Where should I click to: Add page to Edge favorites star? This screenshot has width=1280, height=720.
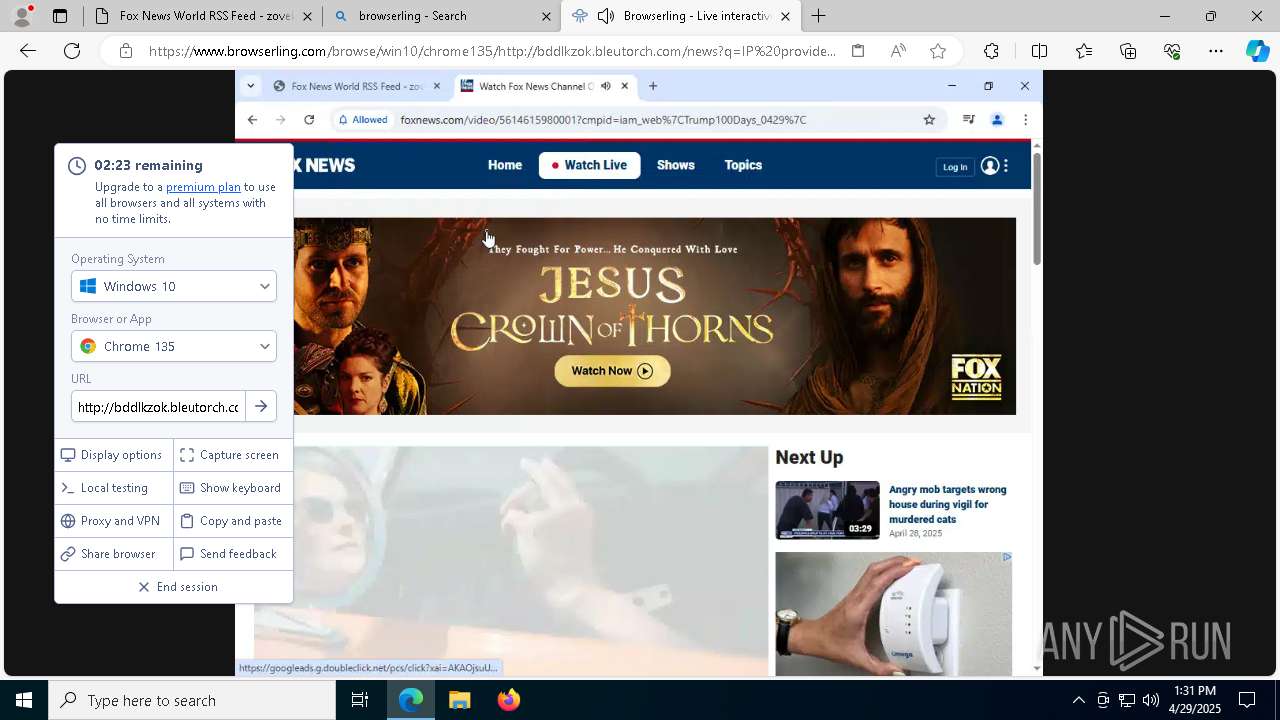[938, 51]
